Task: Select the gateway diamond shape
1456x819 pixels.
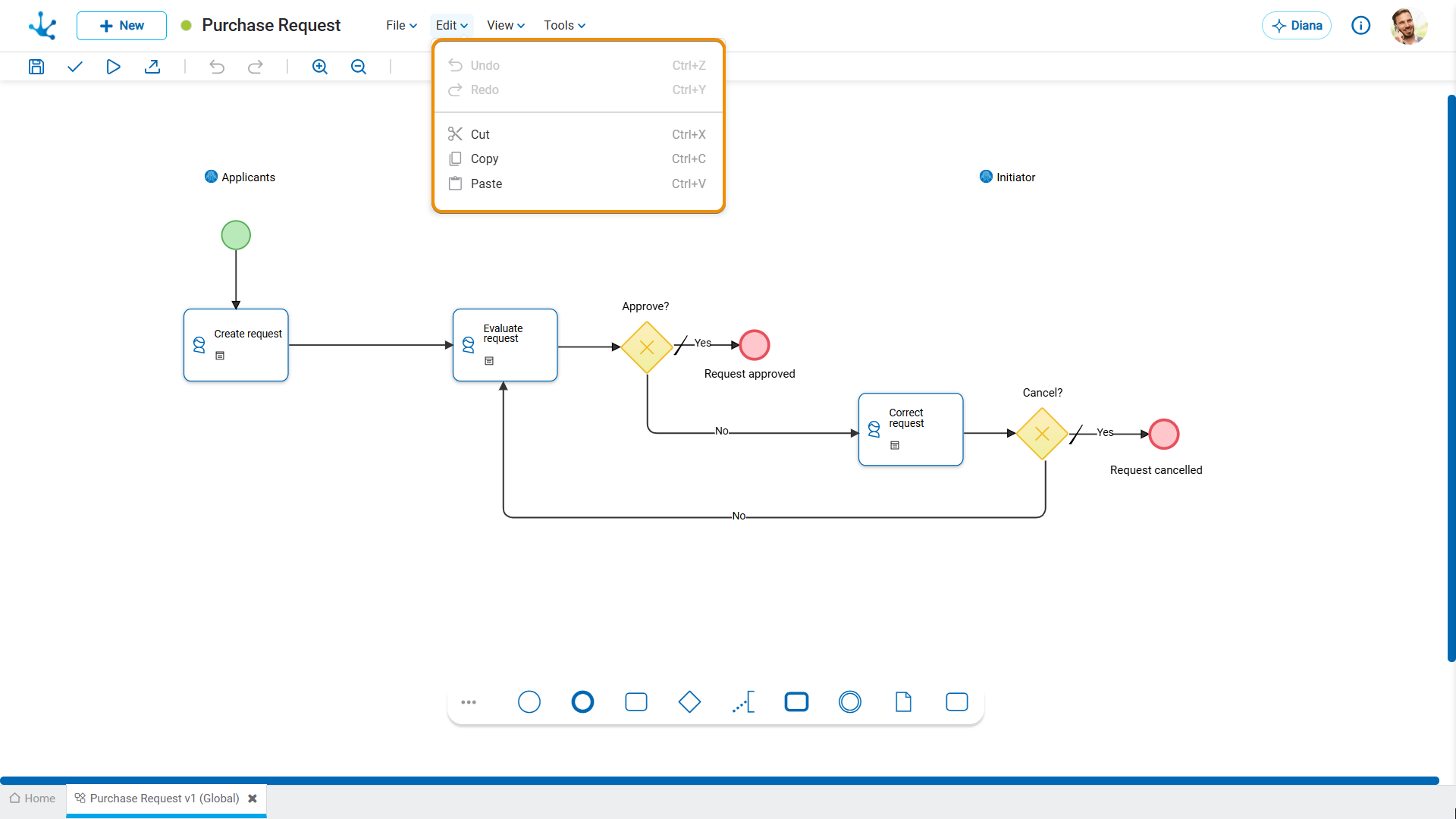Action: tap(689, 702)
